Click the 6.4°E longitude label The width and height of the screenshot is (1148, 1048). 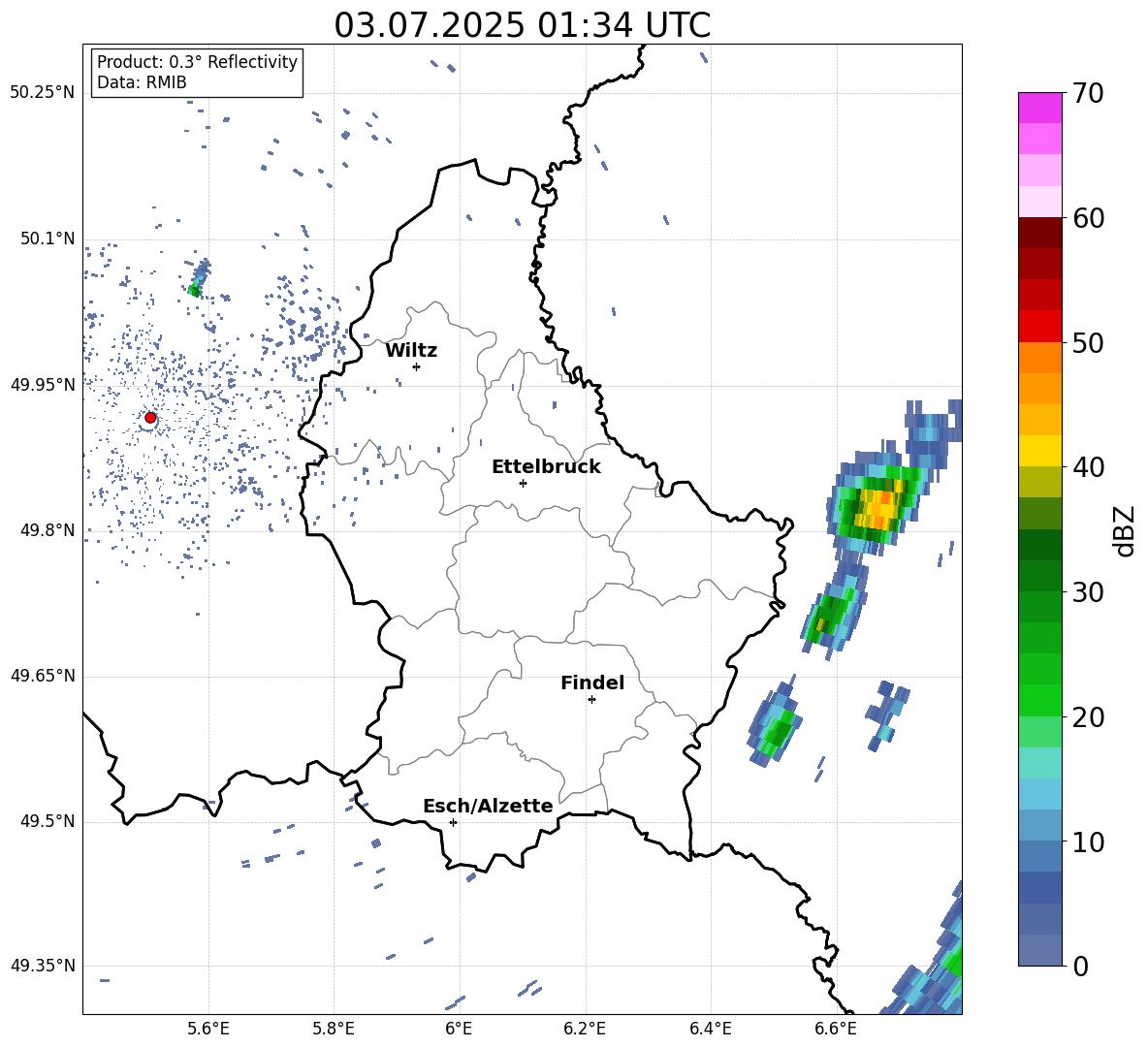710,1029
